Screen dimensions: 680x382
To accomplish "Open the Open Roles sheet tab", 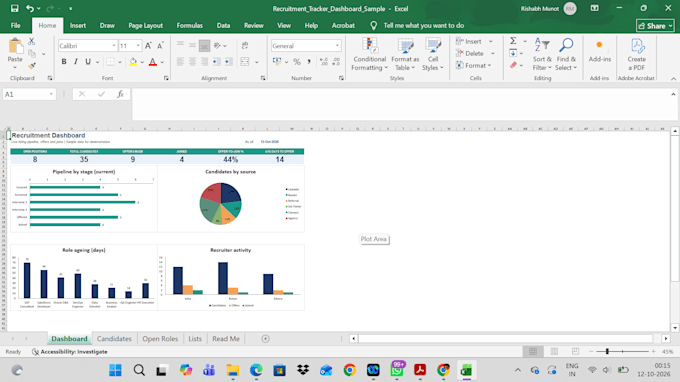I will [160, 339].
